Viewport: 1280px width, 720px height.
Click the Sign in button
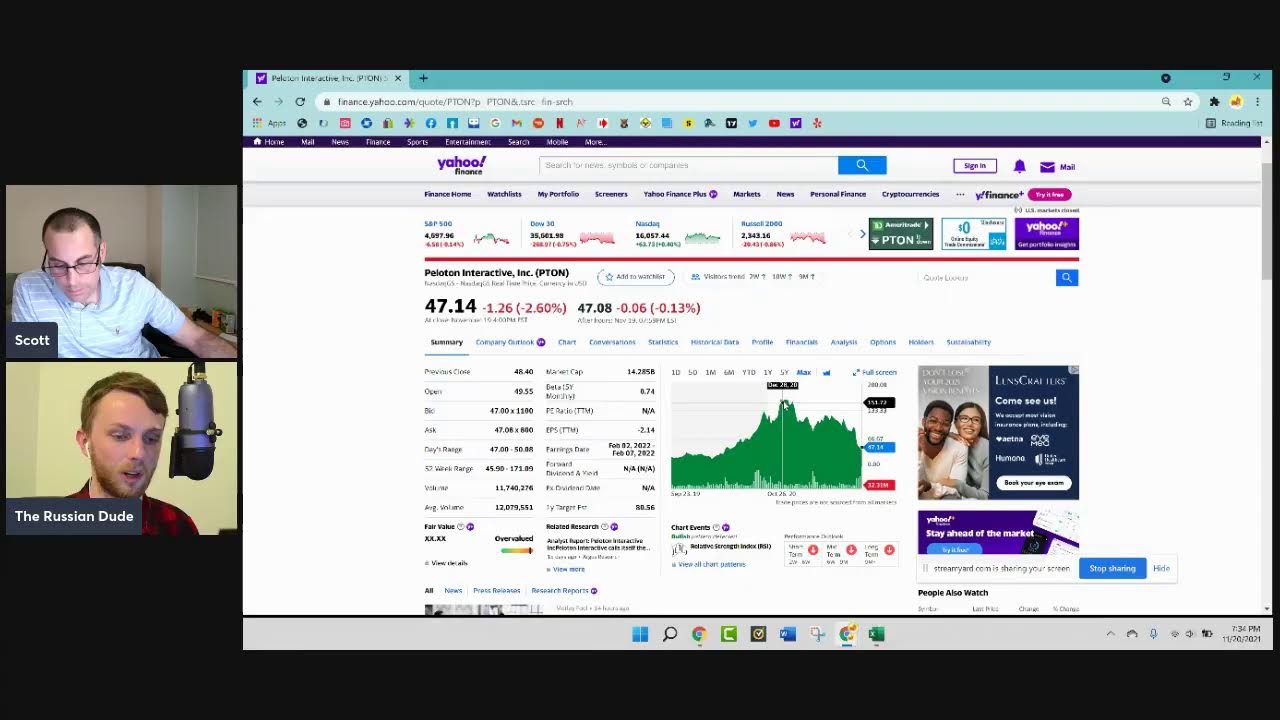(x=975, y=166)
